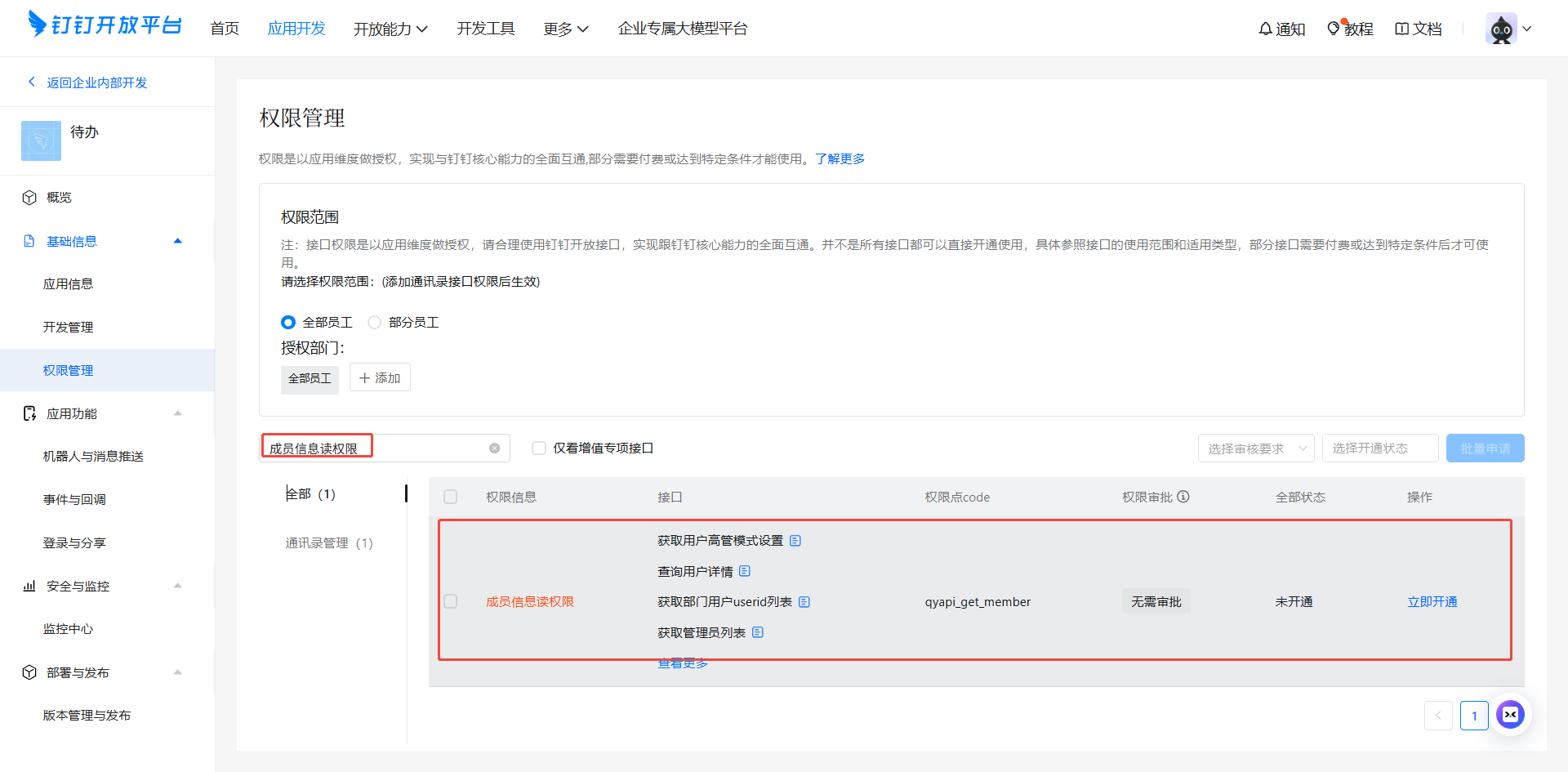Open doc icon beside 获取用户高管模式设置
Screen dimensions: 1568x772
[x=795, y=541]
